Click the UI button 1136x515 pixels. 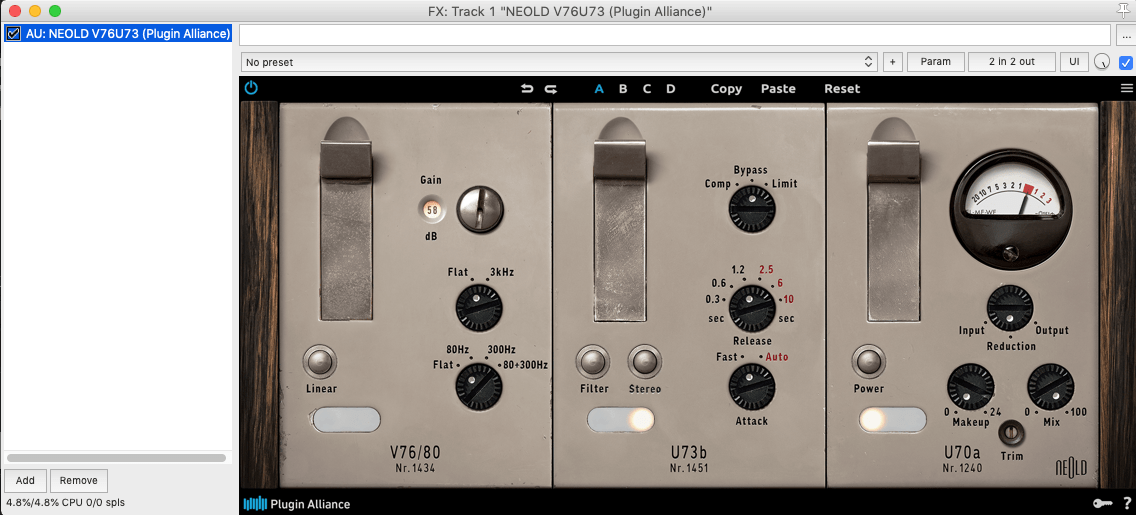point(1074,62)
